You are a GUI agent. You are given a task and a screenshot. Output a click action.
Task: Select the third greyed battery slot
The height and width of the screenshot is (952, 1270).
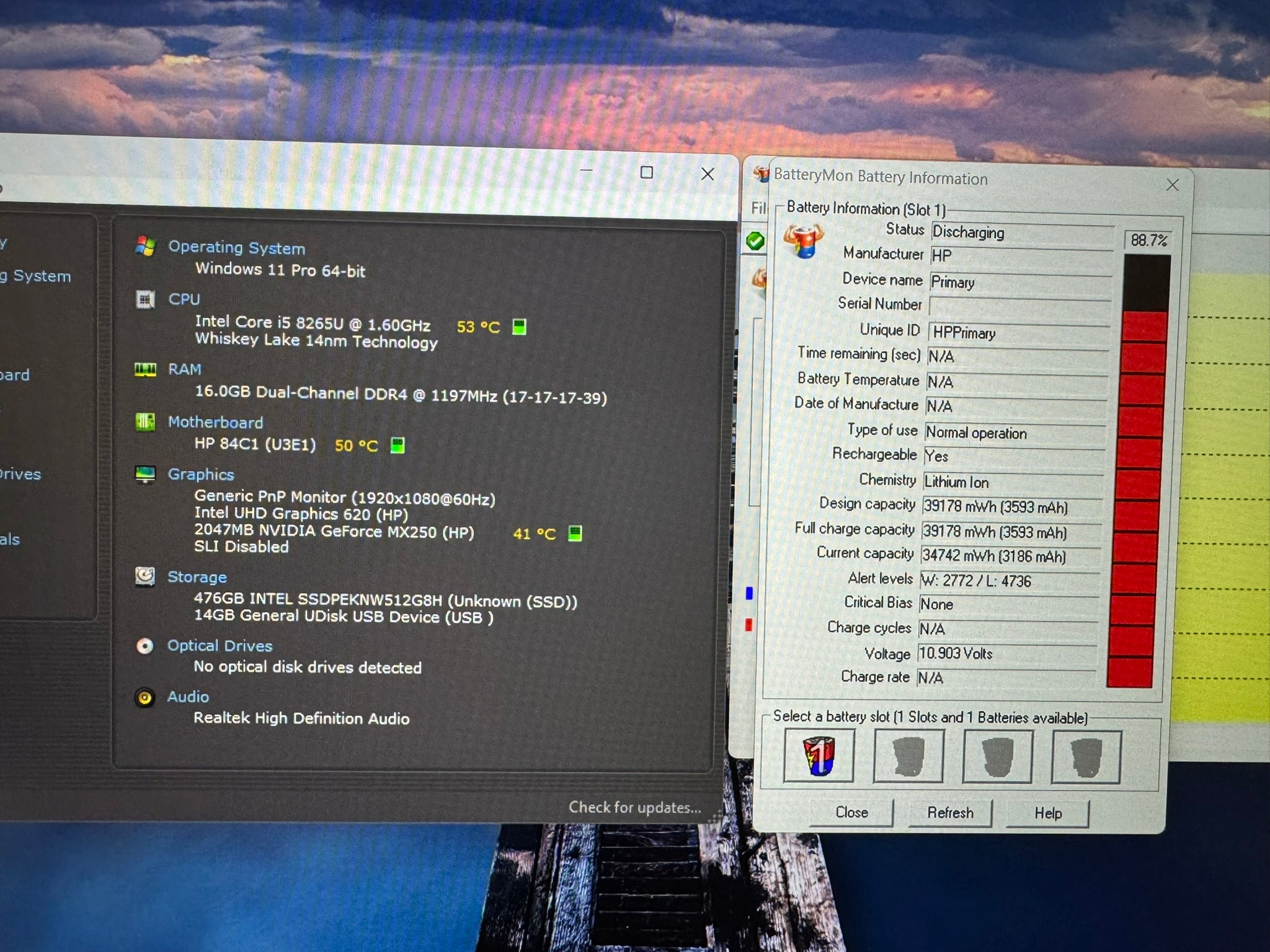(997, 757)
